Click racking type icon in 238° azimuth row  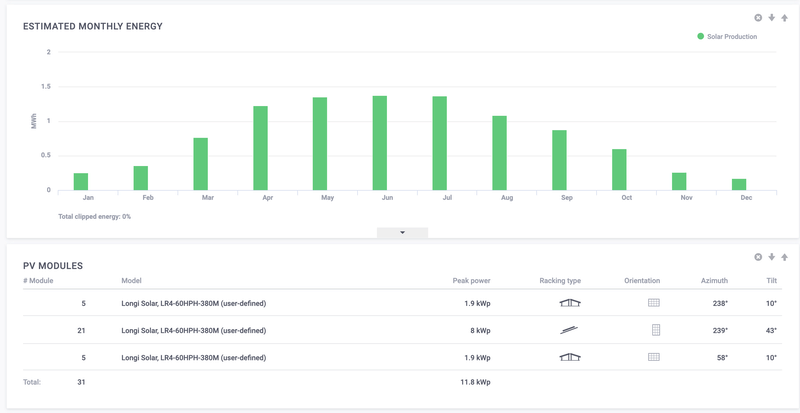point(570,303)
